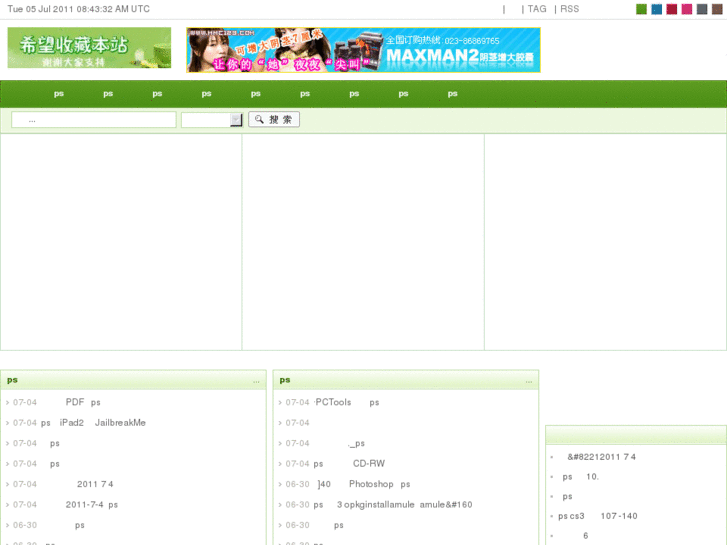Image resolution: width=727 pixels, height=545 pixels.
Task: Click the middle ps panel header title
Action: 285,380
